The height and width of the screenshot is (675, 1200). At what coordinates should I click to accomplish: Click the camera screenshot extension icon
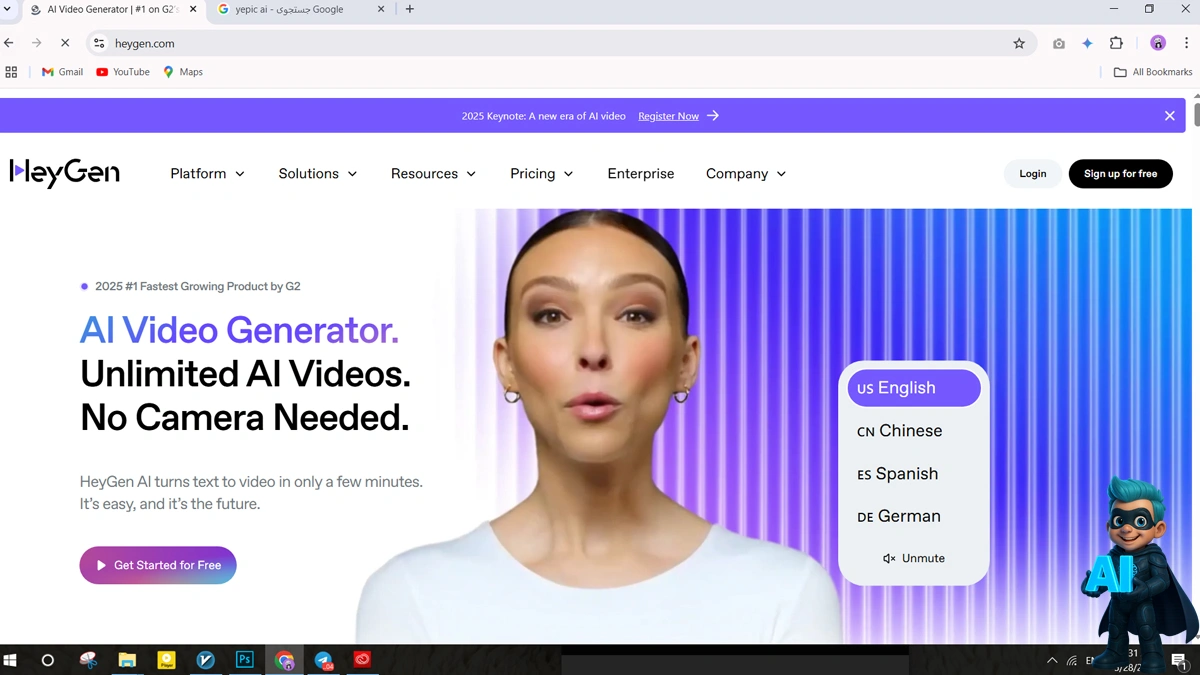point(1059,43)
